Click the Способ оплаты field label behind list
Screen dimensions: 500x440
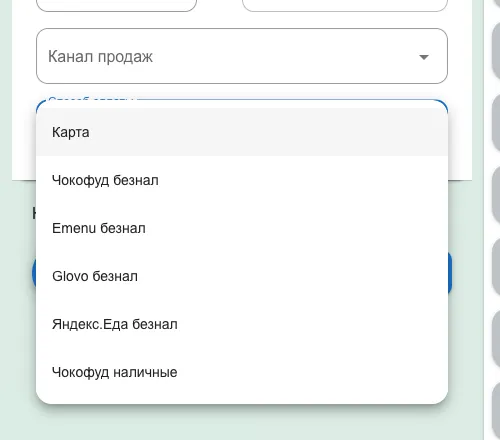click(x=91, y=99)
